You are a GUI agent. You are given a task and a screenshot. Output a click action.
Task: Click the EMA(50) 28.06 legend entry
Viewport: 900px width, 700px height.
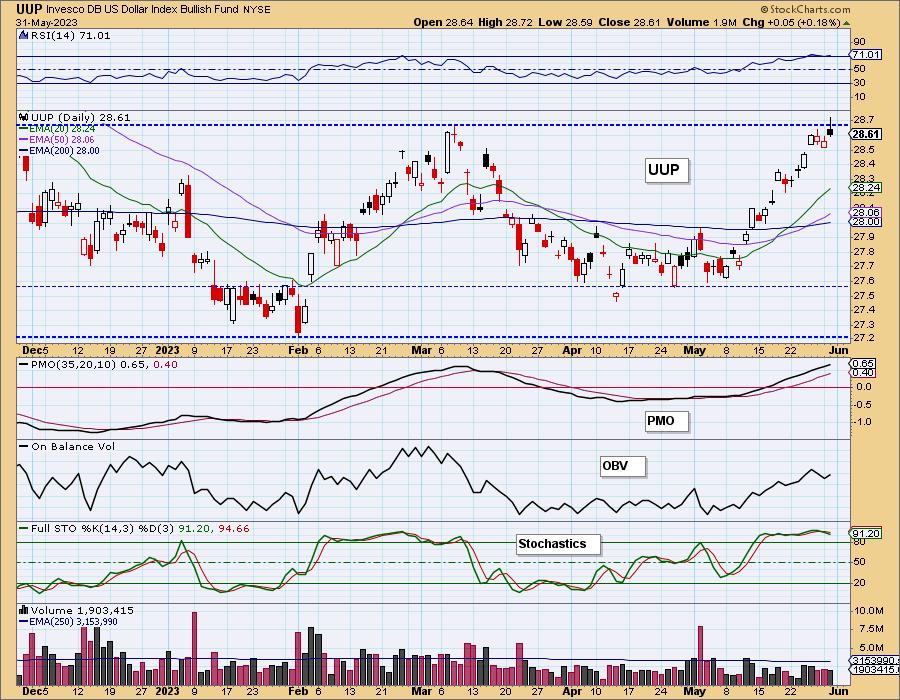57,139
